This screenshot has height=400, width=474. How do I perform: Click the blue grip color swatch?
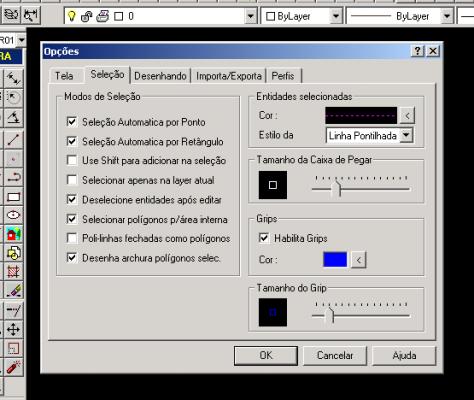(335, 259)
